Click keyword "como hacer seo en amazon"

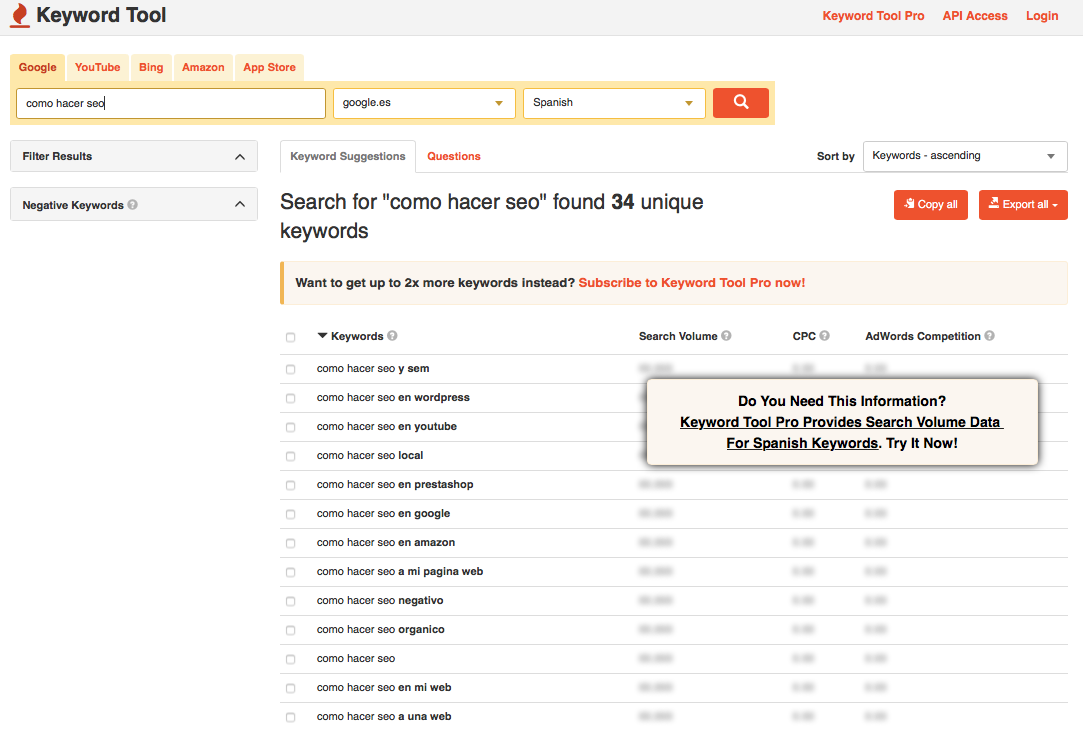[386, 542]
